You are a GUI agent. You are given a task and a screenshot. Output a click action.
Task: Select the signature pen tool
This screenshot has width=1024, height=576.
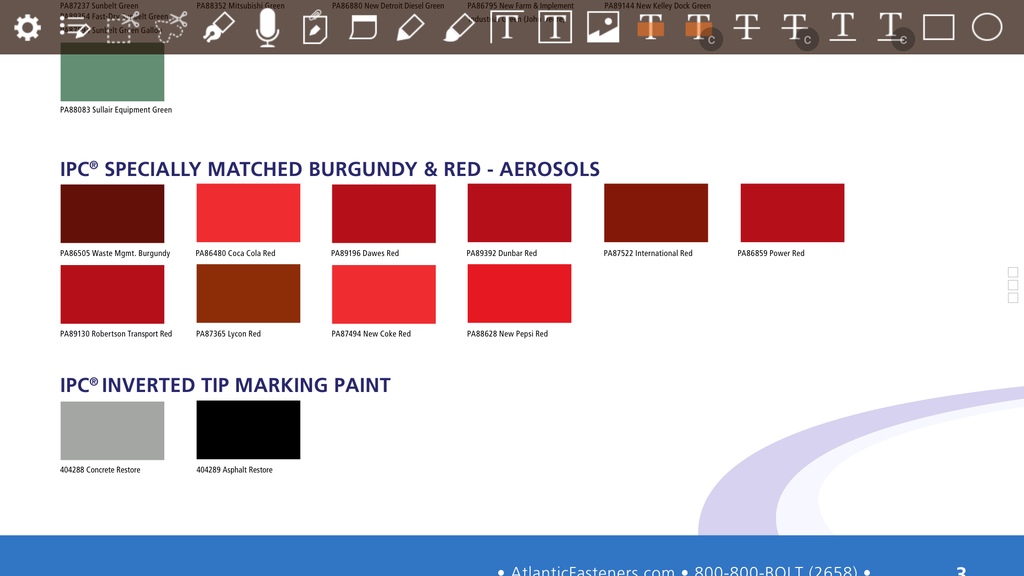pos(219,27)
